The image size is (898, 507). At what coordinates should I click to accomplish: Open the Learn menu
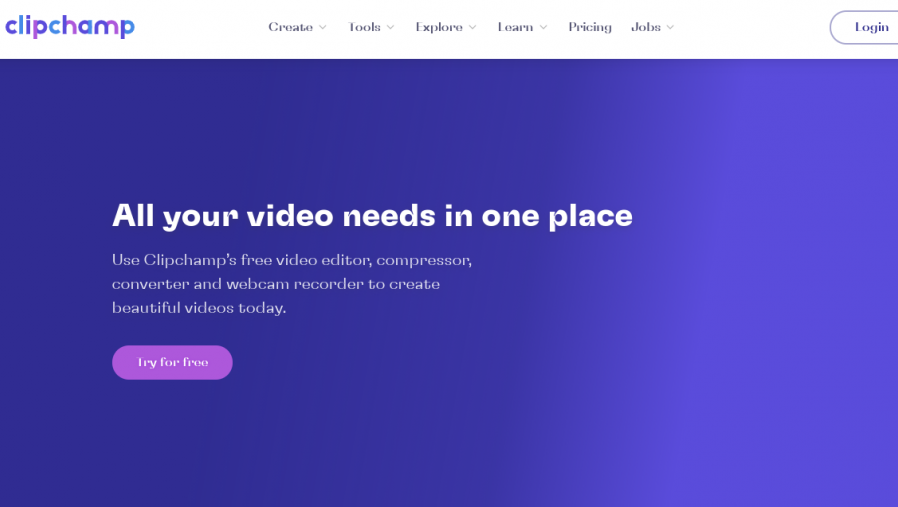(x=515, y=27)
